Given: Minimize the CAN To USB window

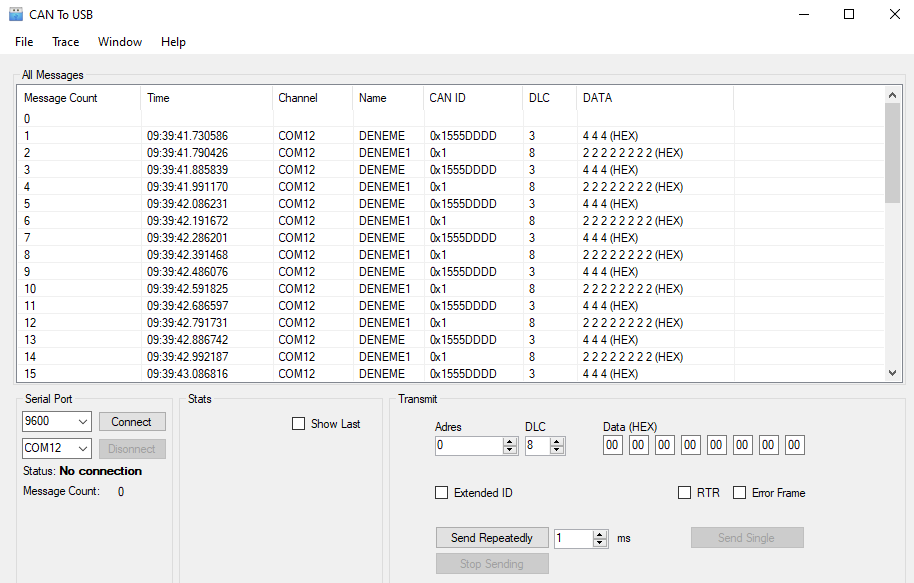Looking at the screenshot, I should tap(804, 15).
